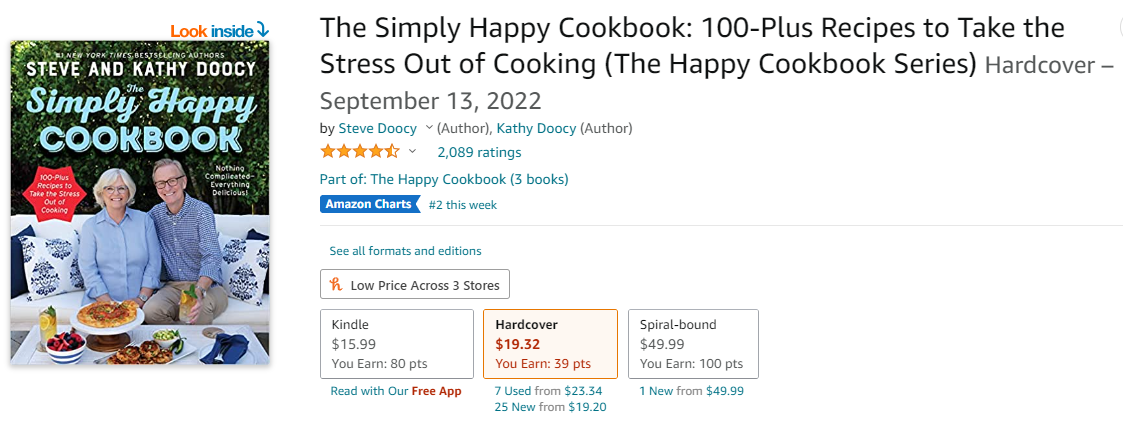This screenshot has width=1123, height=430.
Task: Expand the star rating breakdown chevron
Action: point(412,152)
